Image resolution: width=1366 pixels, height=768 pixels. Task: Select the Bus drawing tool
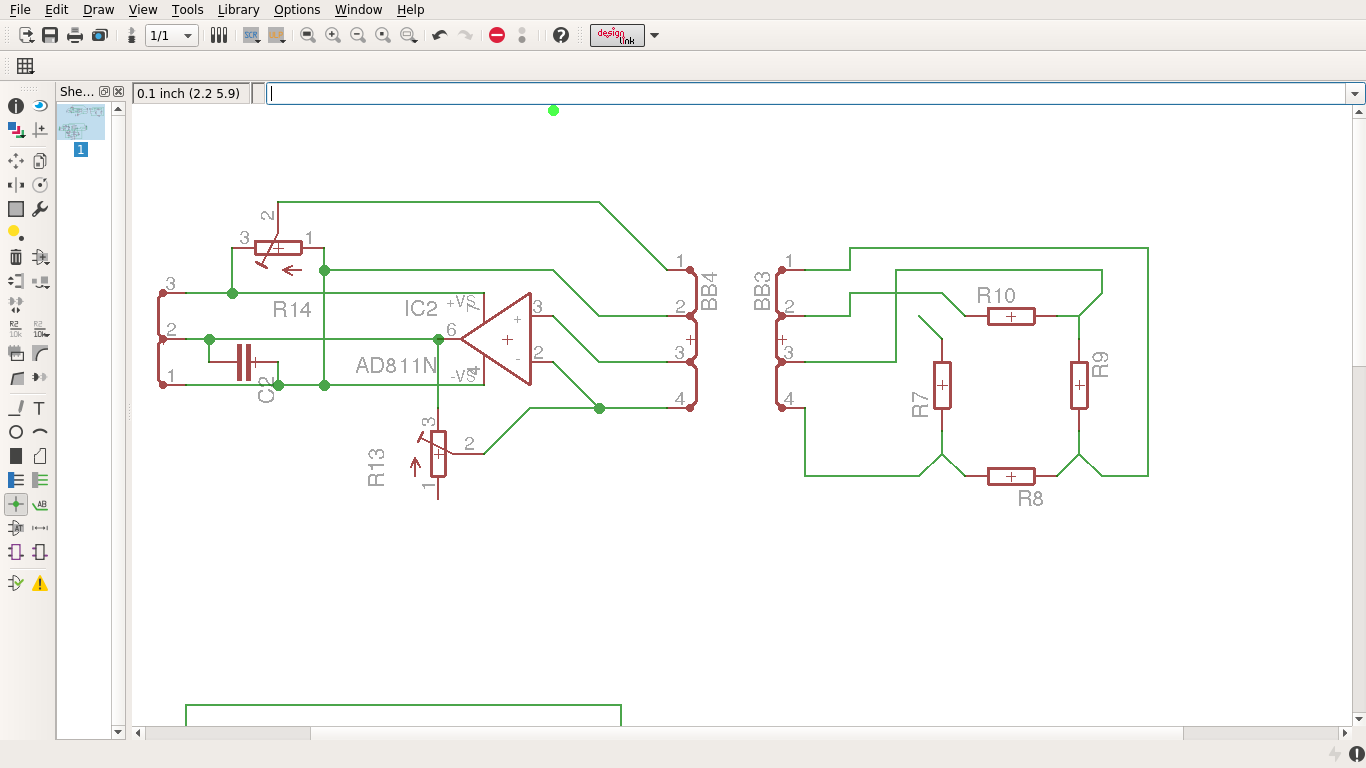tap(16, 480)
